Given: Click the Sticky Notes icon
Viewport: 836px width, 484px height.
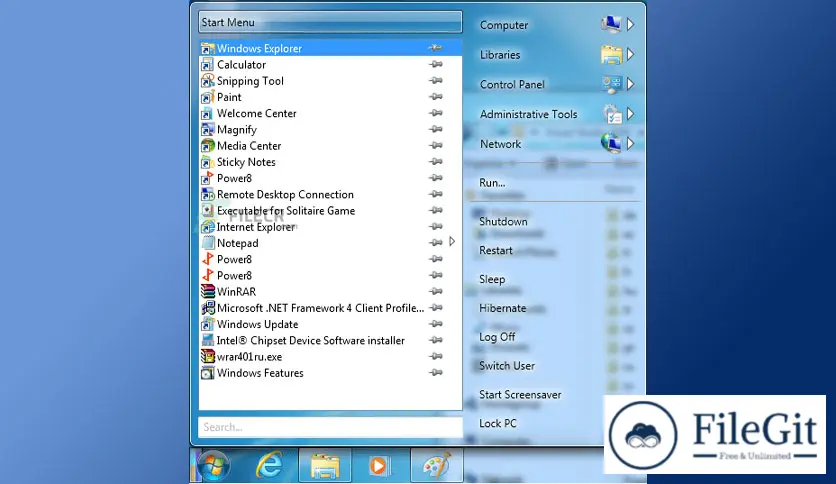Looking at the screenshot, I should tap(207, 162).
